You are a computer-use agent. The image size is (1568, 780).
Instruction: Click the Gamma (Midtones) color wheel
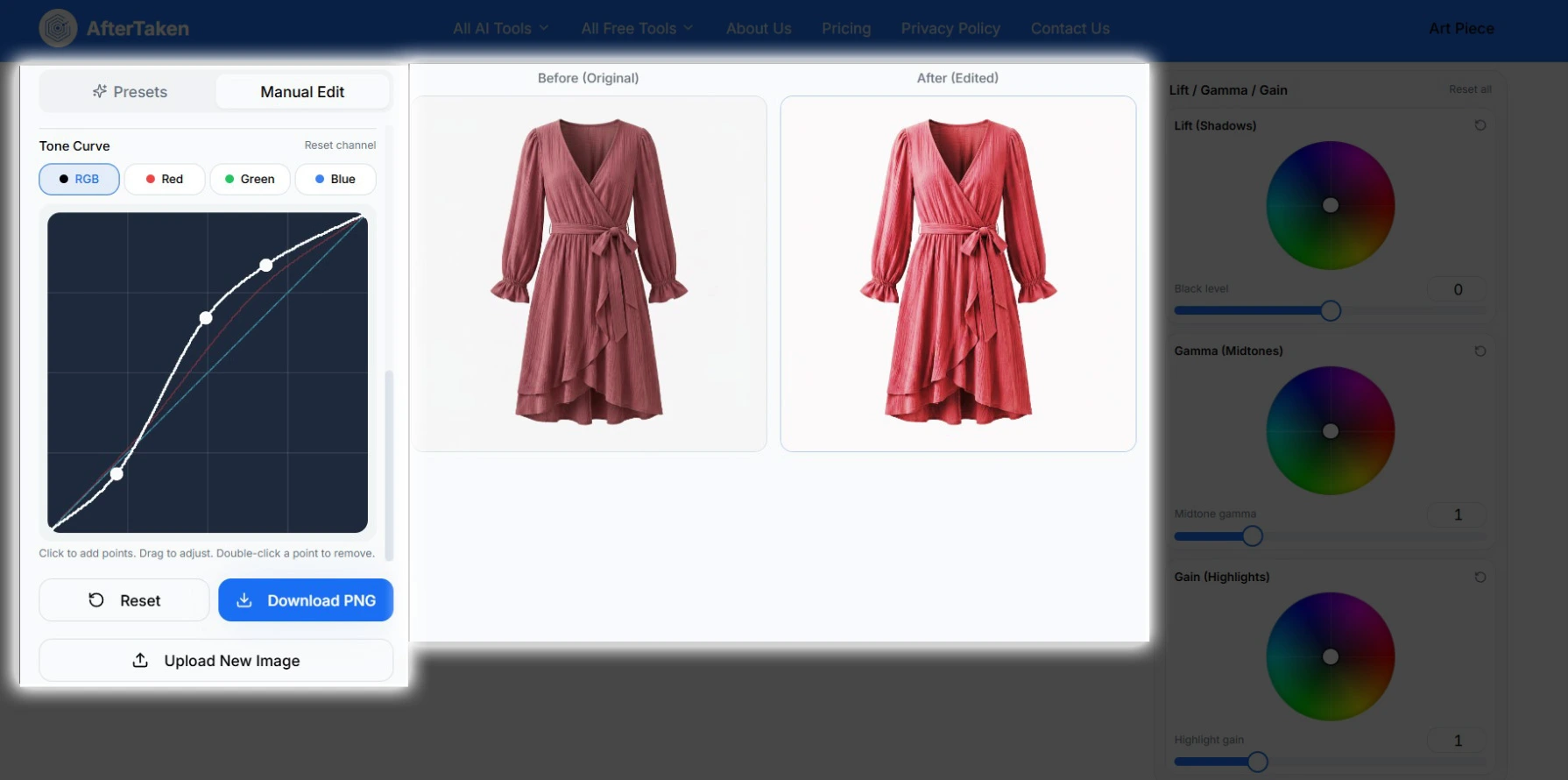point(1331,430)
